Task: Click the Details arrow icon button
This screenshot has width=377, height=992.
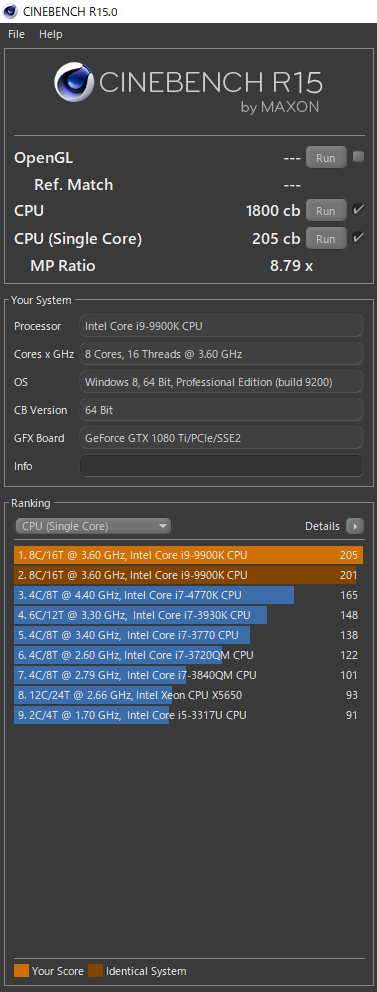Action: 354,526
